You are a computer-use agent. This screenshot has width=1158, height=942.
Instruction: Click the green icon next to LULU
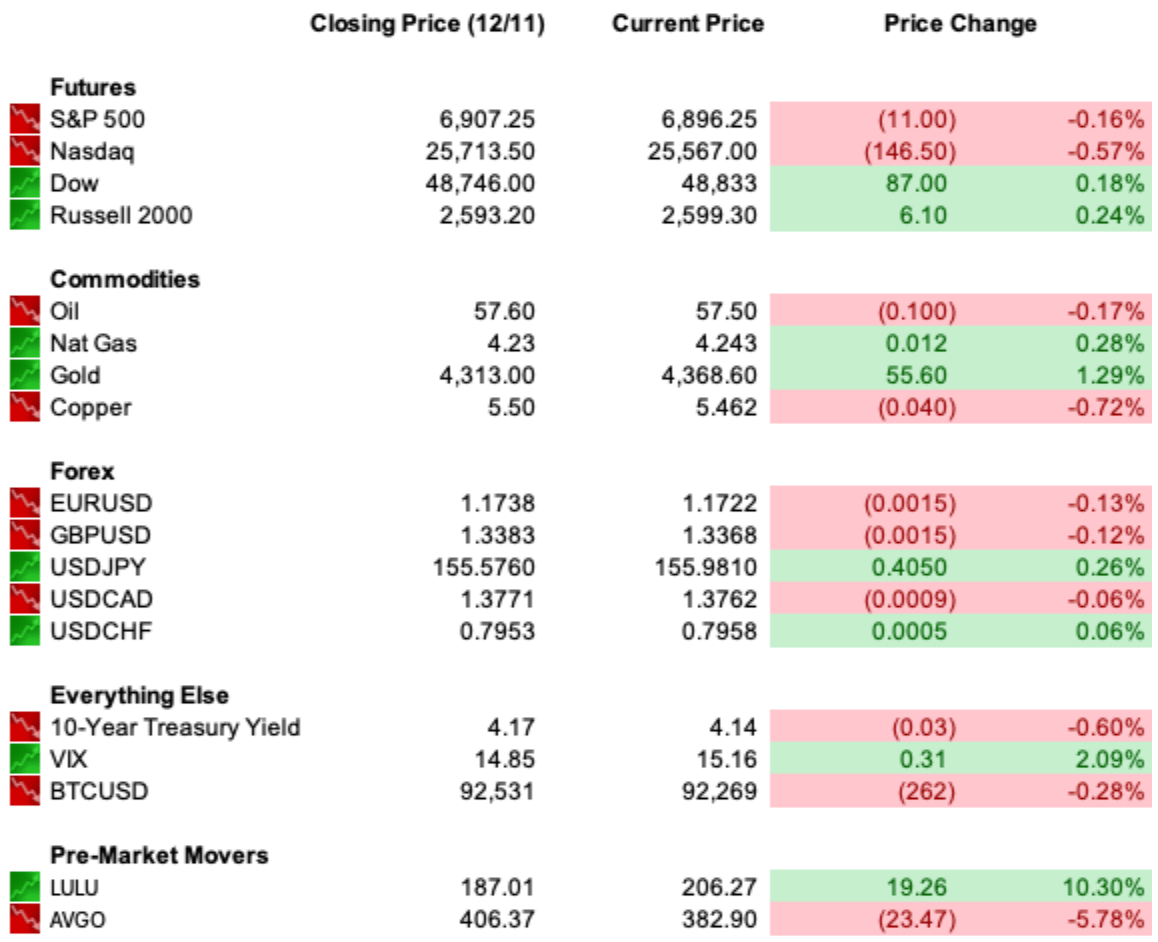(25, 887)
